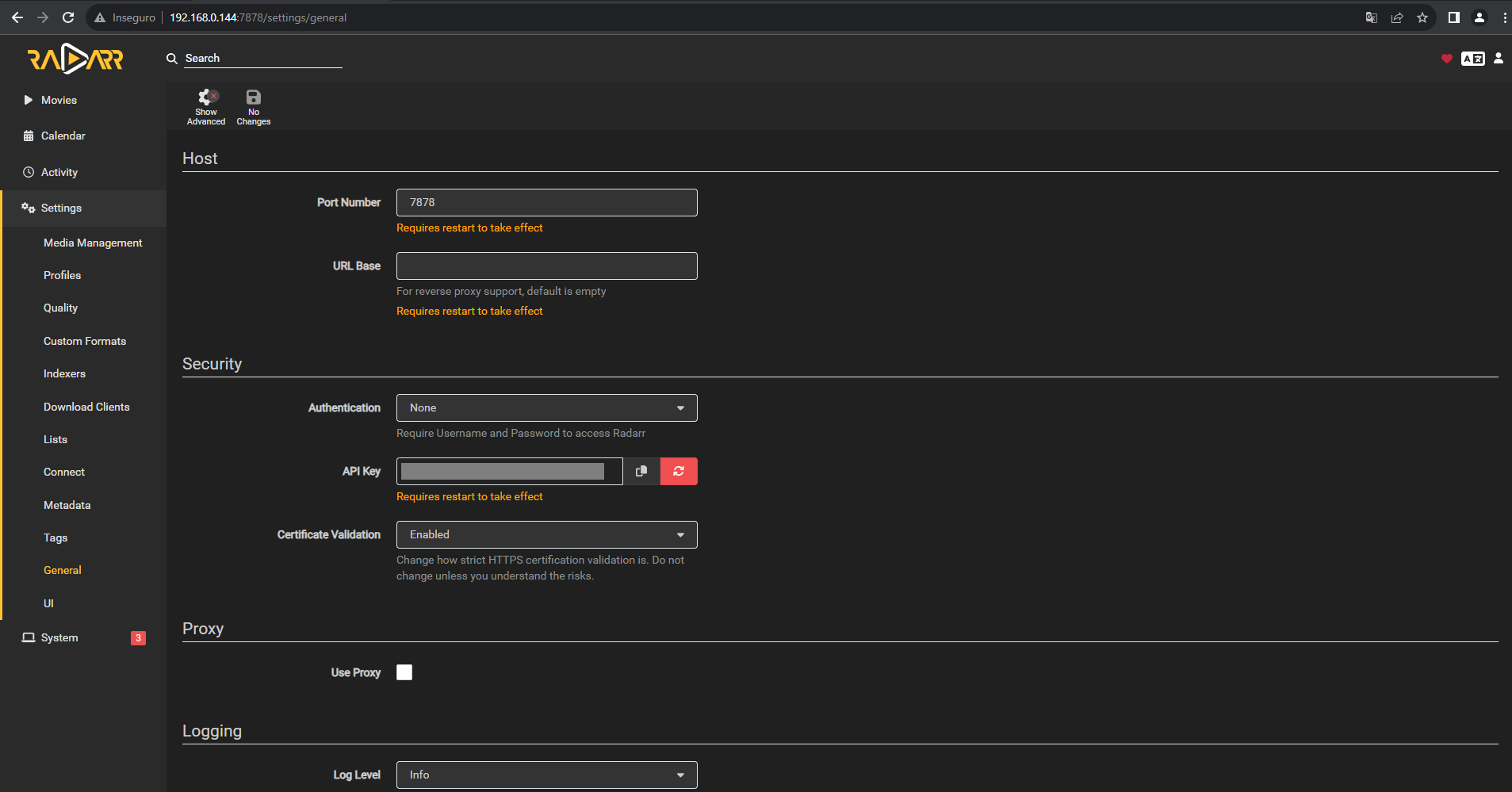Viewport: 1512px width, 792px height.
Task: Open the Log Level dropdown
Action: [x=546, y=775]
